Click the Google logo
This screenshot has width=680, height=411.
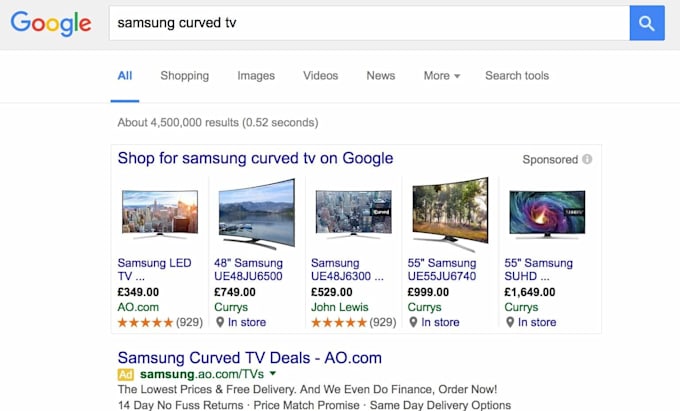click(51, 23)
